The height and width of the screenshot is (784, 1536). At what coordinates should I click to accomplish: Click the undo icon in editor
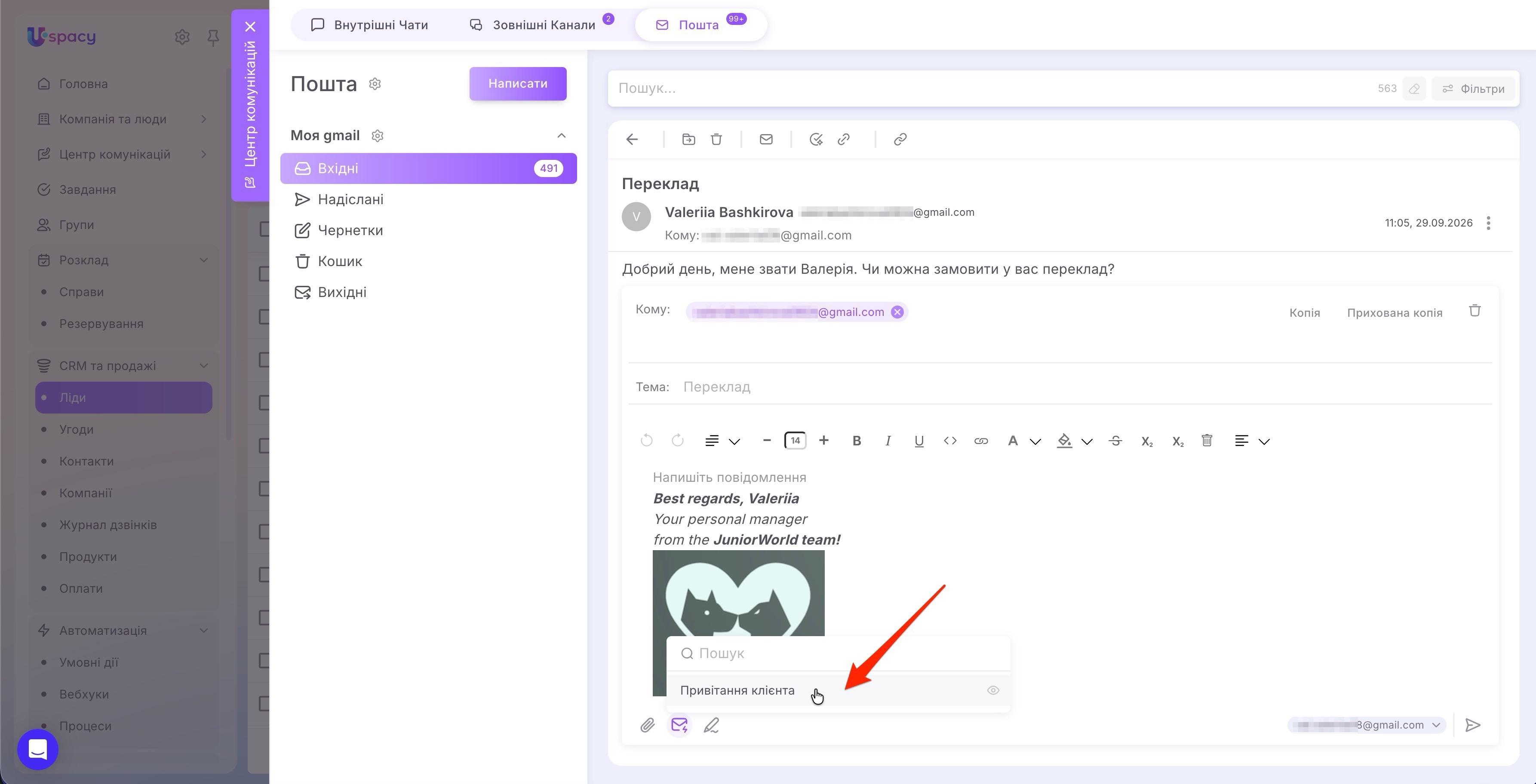(x=646, y=441)
